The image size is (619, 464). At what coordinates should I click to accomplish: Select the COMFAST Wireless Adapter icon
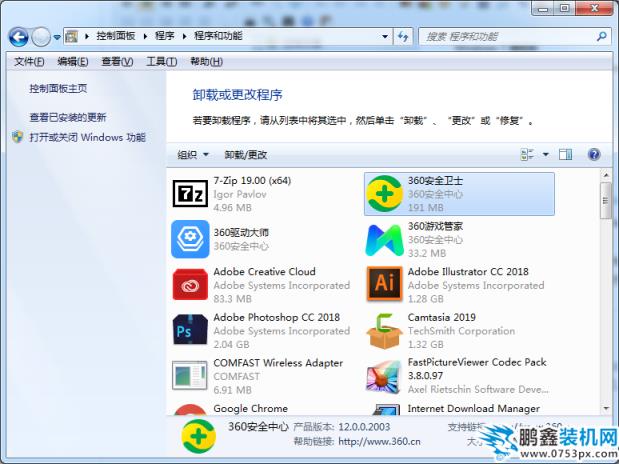coord(190,375)
